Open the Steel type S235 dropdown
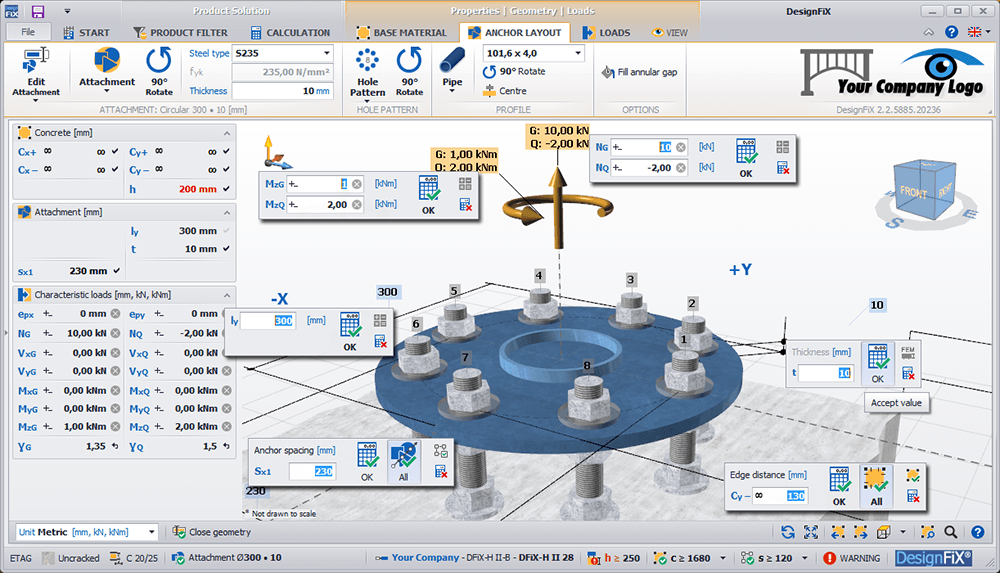 click(x=326, y=53)
